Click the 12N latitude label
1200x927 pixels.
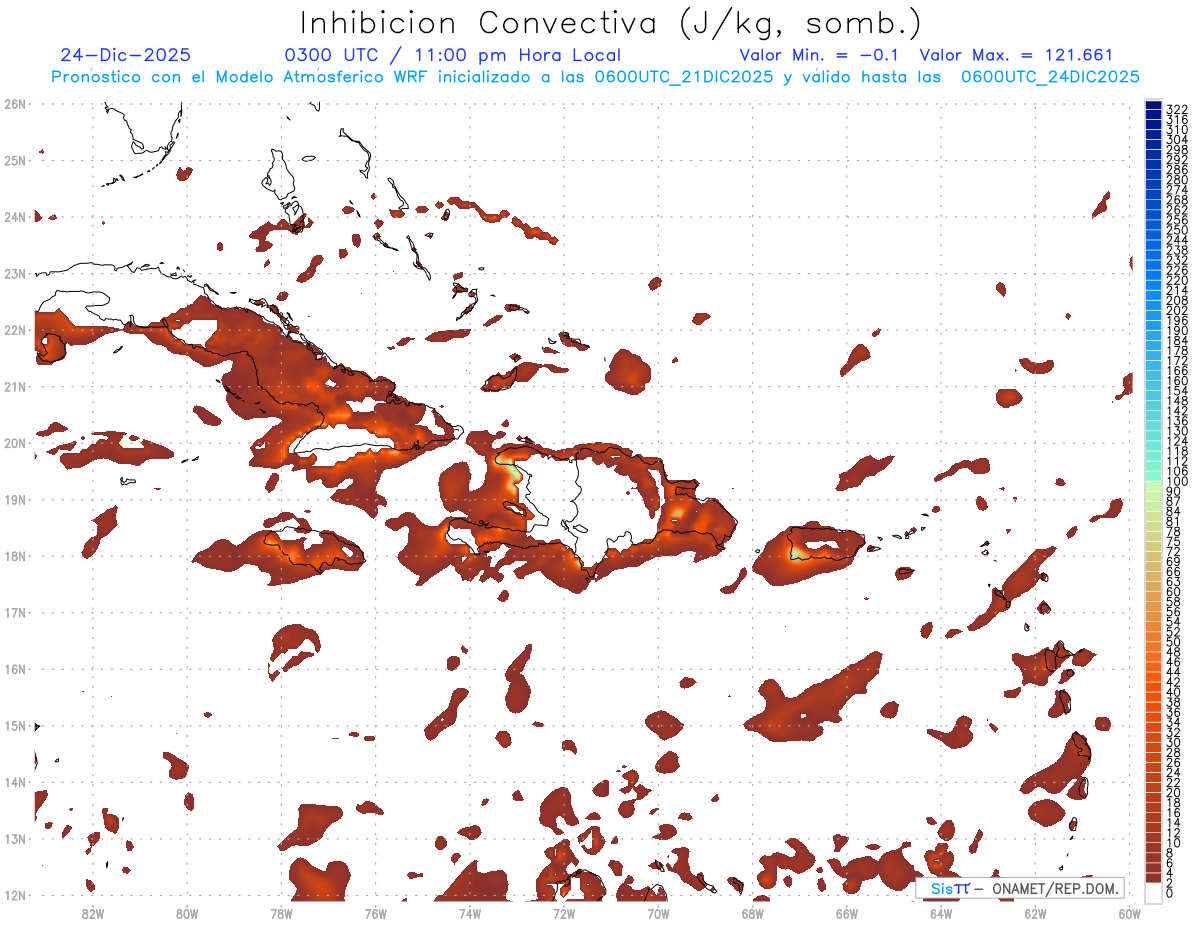(15, 895)
